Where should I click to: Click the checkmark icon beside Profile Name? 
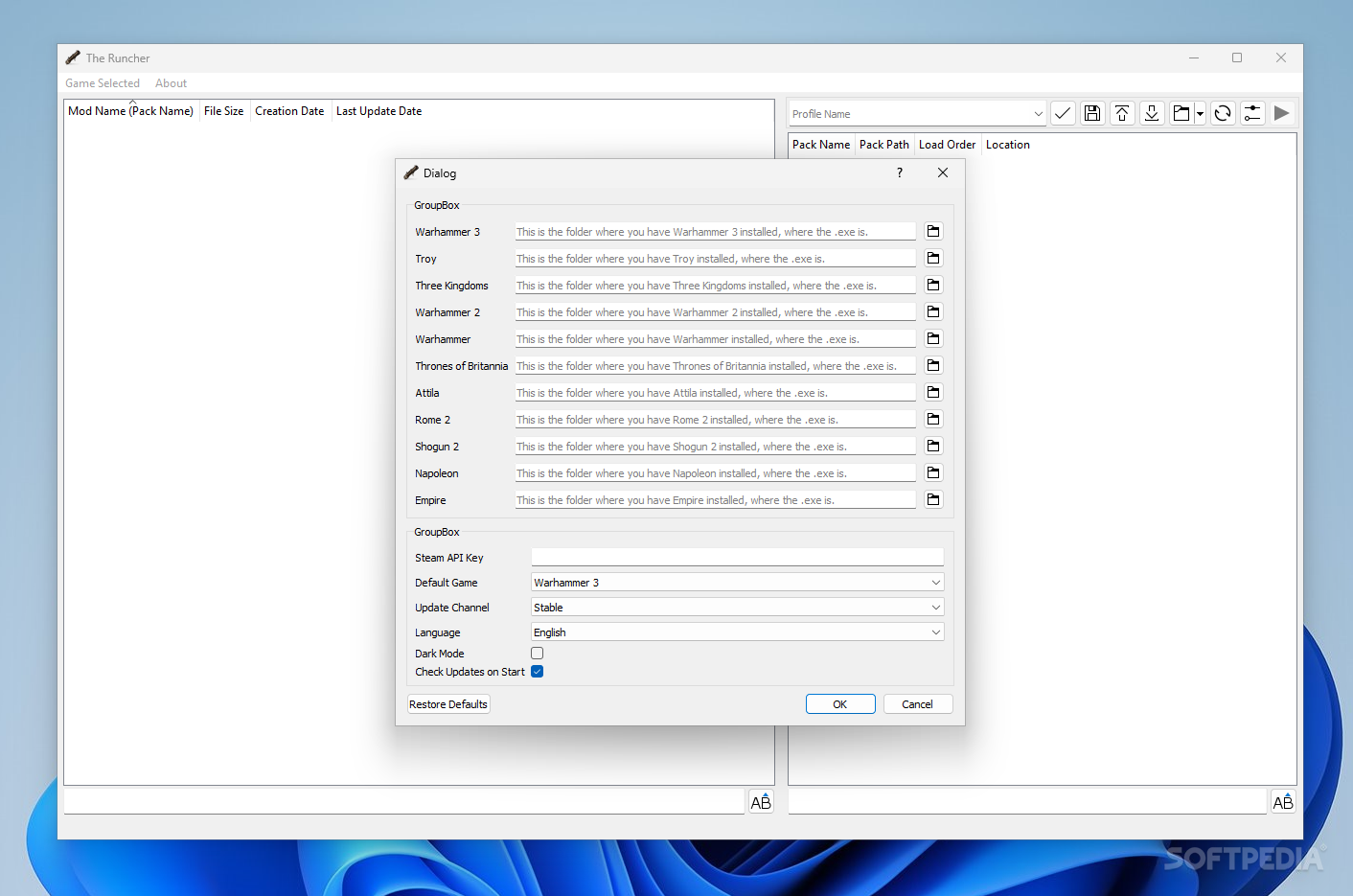tap(1063, 113)
